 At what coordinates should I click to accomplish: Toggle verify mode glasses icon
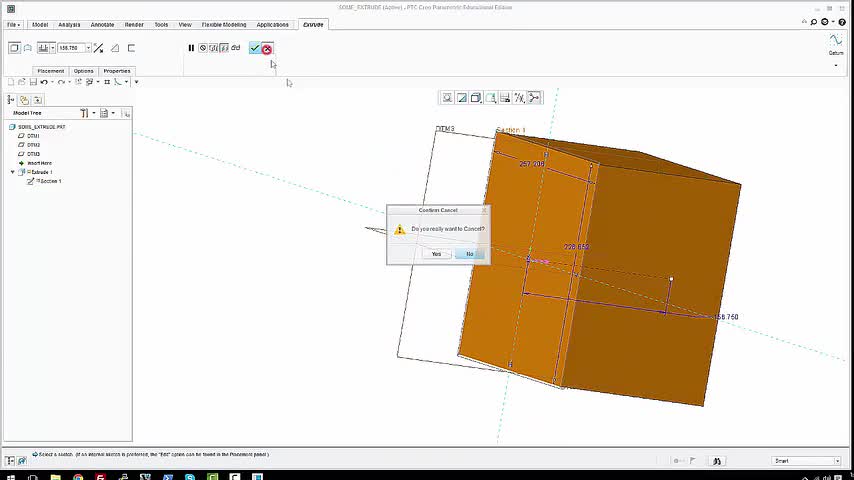click(x=235, y=48)
